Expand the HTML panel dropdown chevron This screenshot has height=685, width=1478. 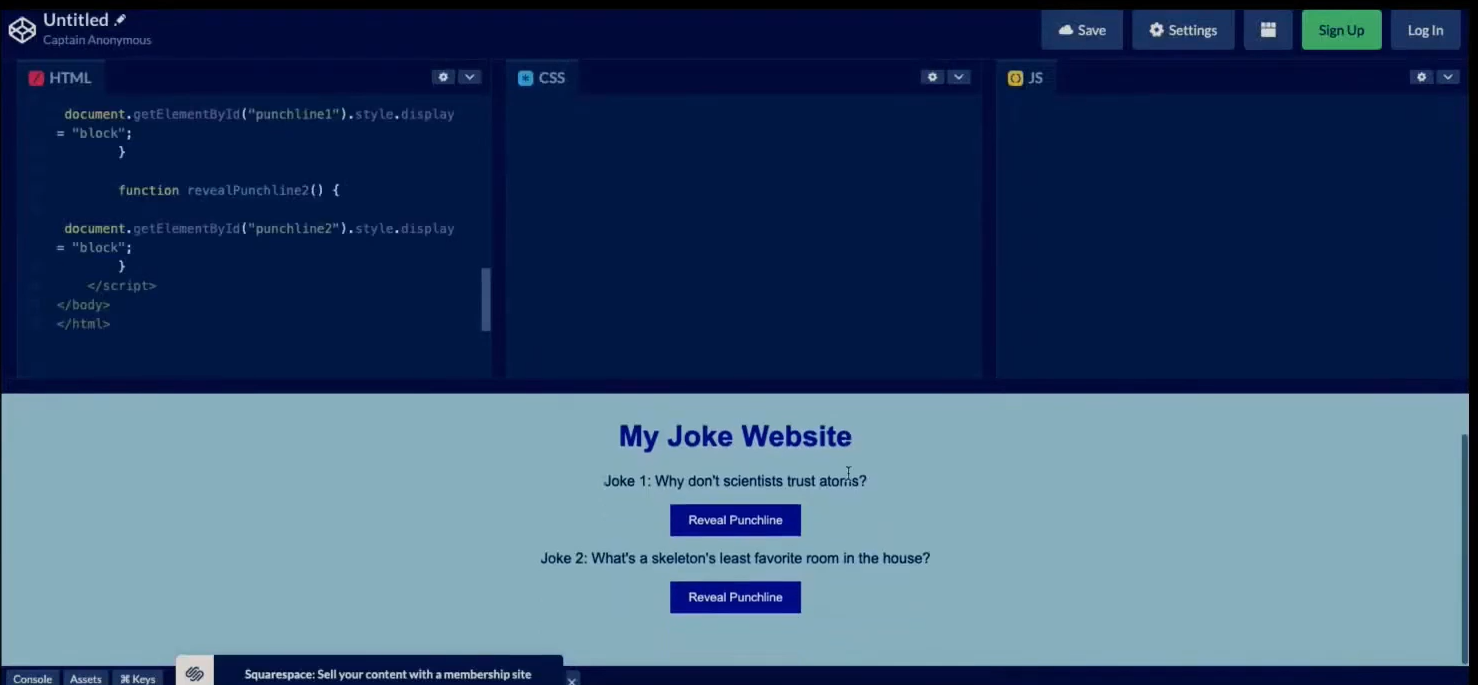click(469, 77)
